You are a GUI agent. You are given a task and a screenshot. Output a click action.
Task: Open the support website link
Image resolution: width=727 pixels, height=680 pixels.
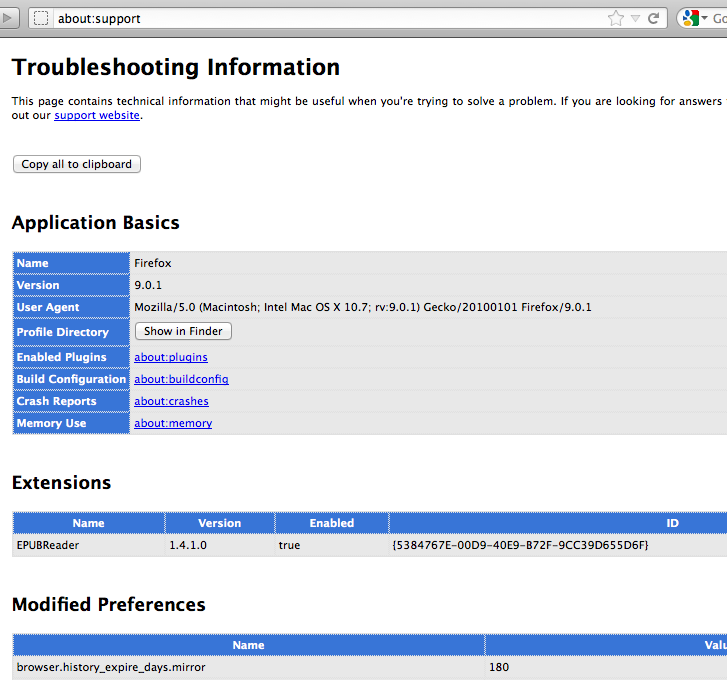pos(97,115)
